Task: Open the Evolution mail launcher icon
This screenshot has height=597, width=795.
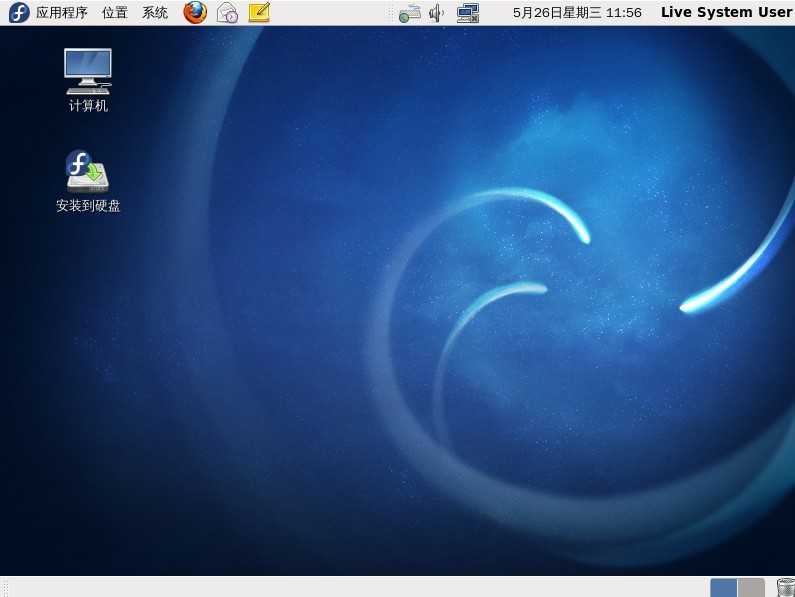Action: (227, 13)
